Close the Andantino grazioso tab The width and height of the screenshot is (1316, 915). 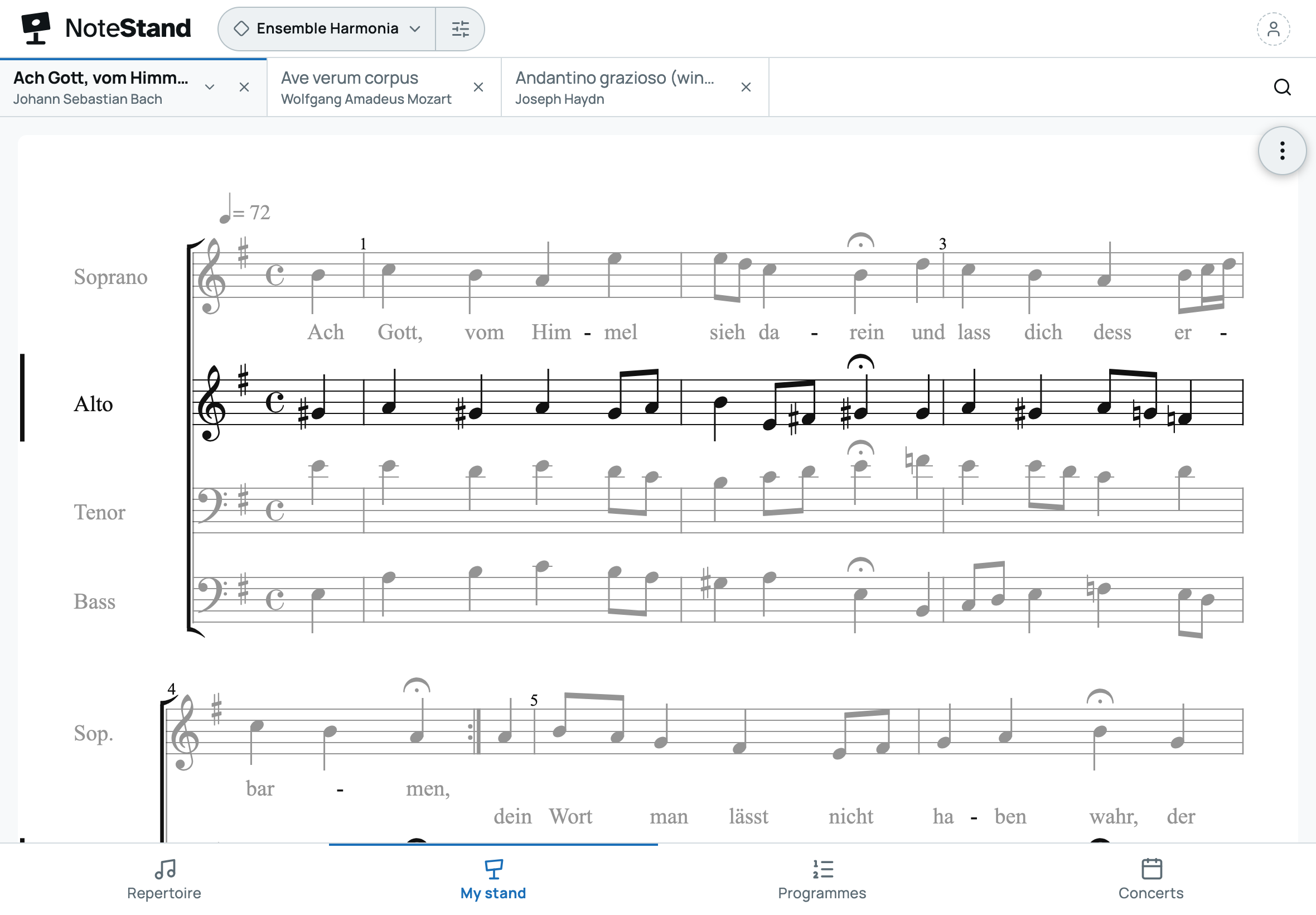click(746, 87)
